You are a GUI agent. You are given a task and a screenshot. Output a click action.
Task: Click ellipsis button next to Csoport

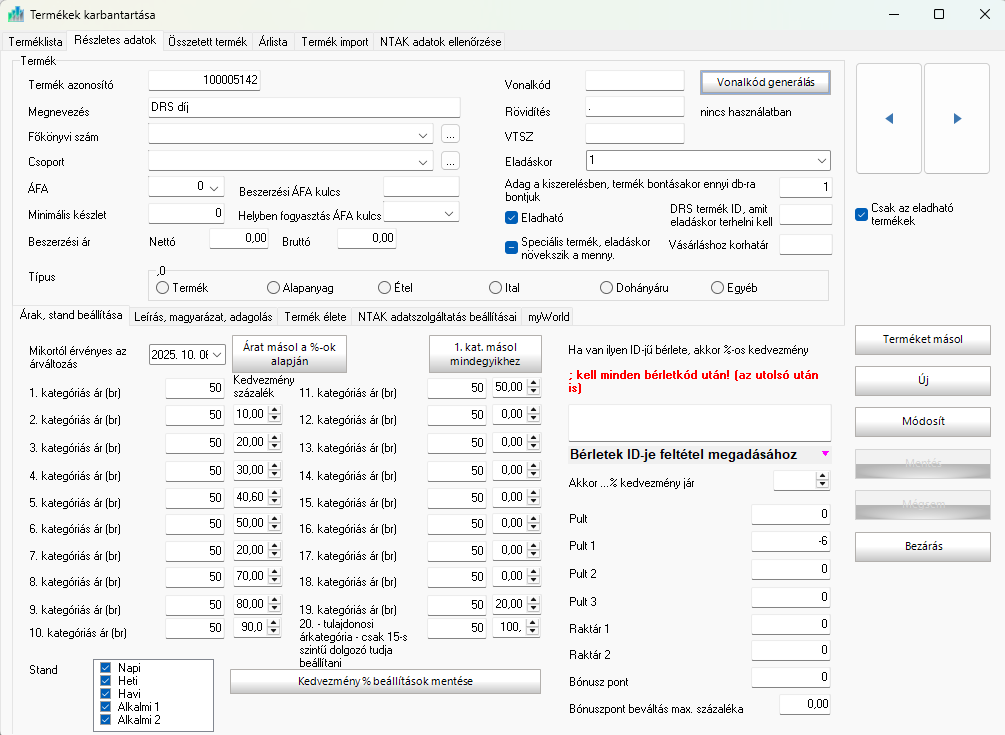pyautogui.click(x=450, y=161)
